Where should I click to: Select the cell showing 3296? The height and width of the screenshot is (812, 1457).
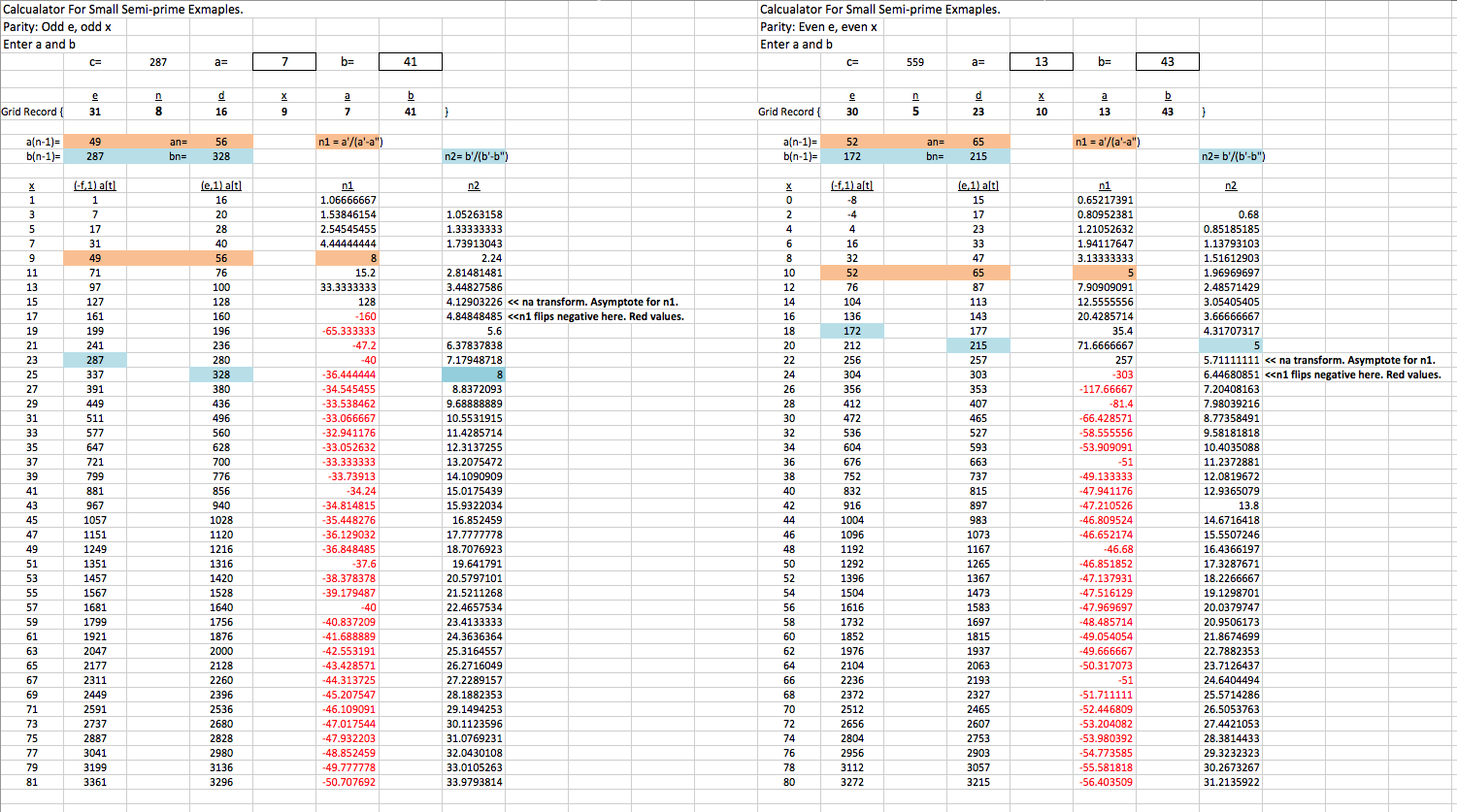tap(221, 782)
